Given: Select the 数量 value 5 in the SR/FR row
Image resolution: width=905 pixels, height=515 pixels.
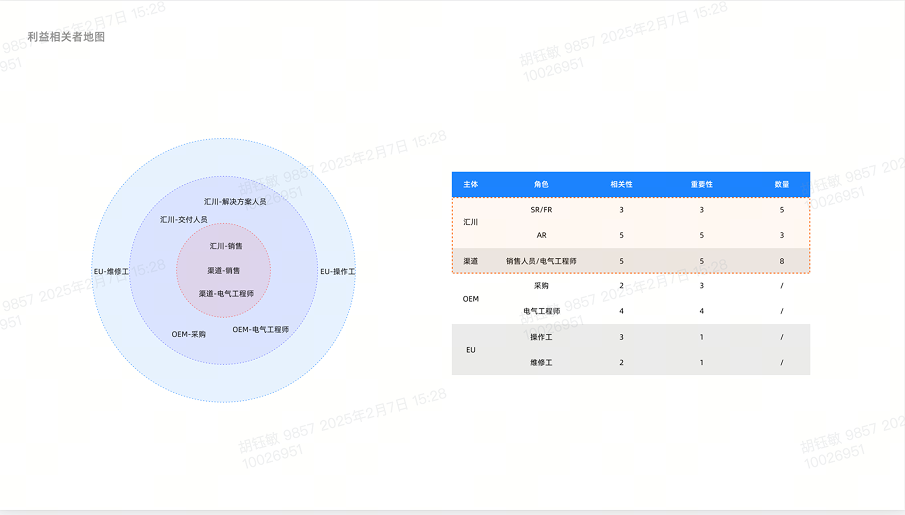Looking at the screenshot, I should click(781, 210).
